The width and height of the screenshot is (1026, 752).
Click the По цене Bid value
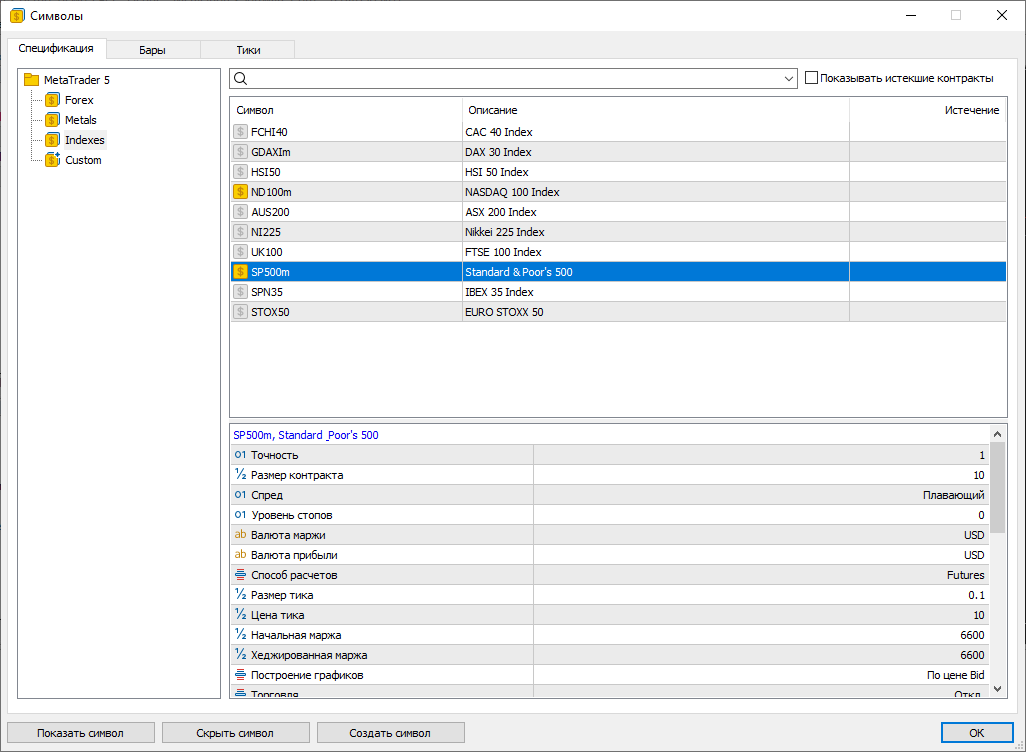(955, 675)
